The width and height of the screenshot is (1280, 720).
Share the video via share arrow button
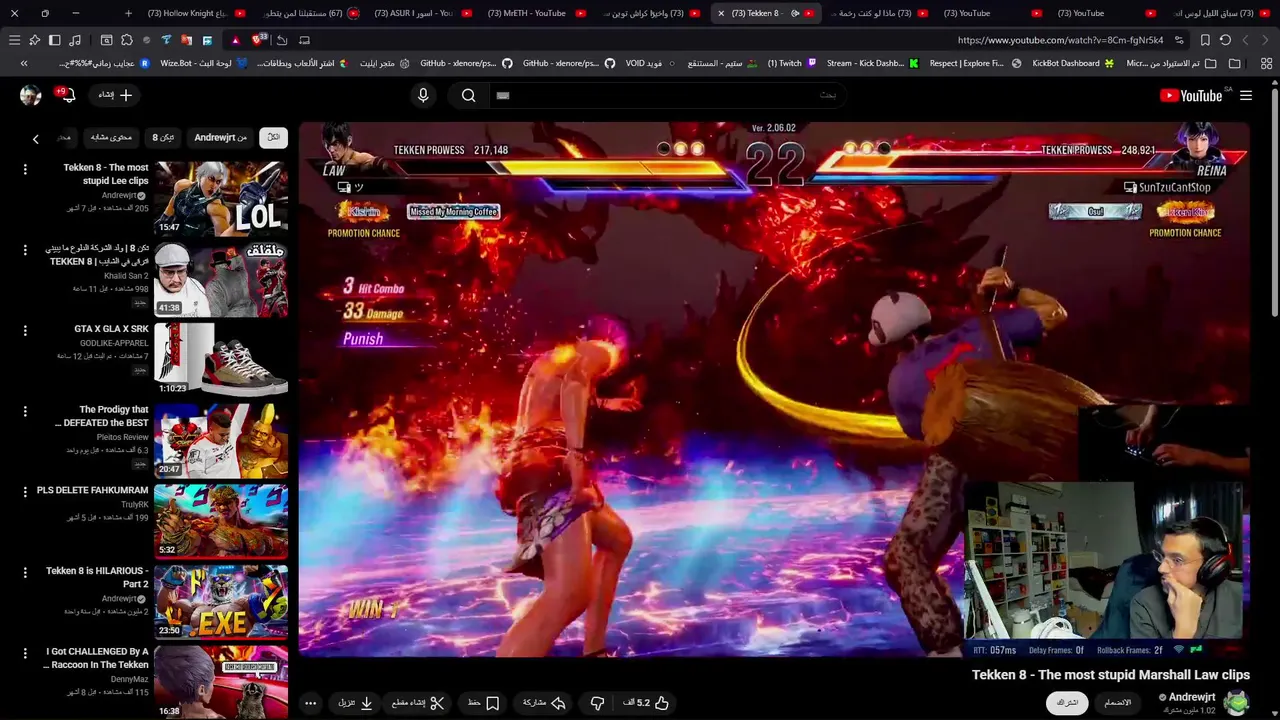point(545,703)
